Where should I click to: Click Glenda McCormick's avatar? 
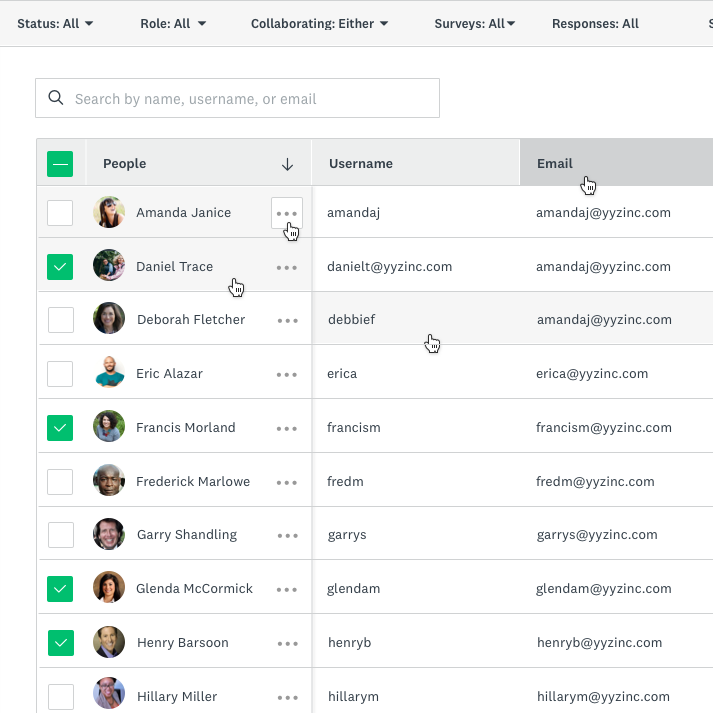point(109,587)
